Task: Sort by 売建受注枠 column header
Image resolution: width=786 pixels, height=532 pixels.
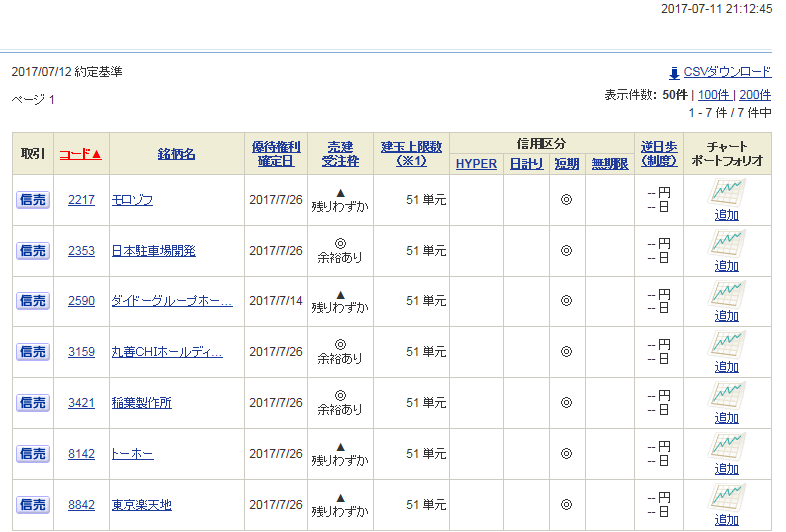Action: (x=340, y=154)
